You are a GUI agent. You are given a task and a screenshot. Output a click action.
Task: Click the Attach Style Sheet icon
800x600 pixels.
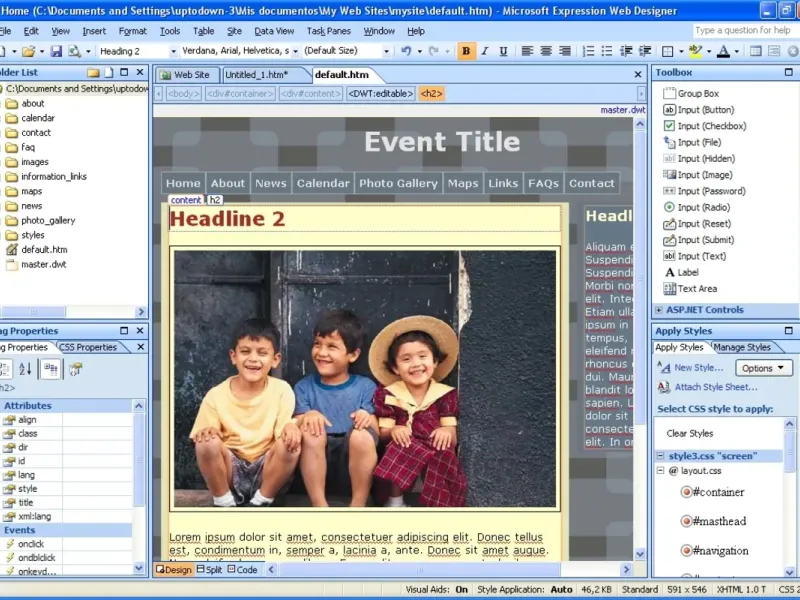(x=664, y=387)
